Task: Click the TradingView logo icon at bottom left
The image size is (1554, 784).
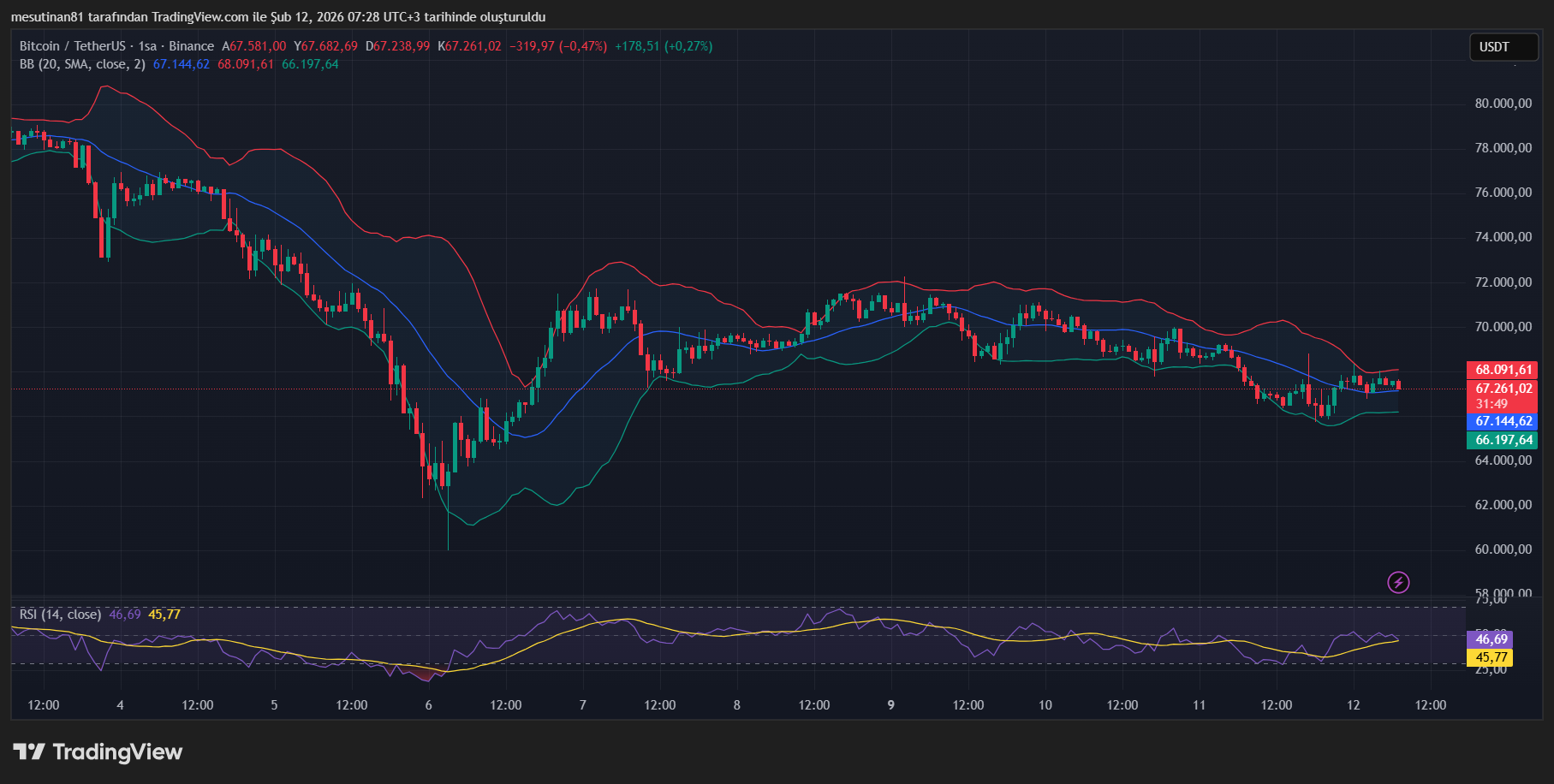Action: (29, 752)
